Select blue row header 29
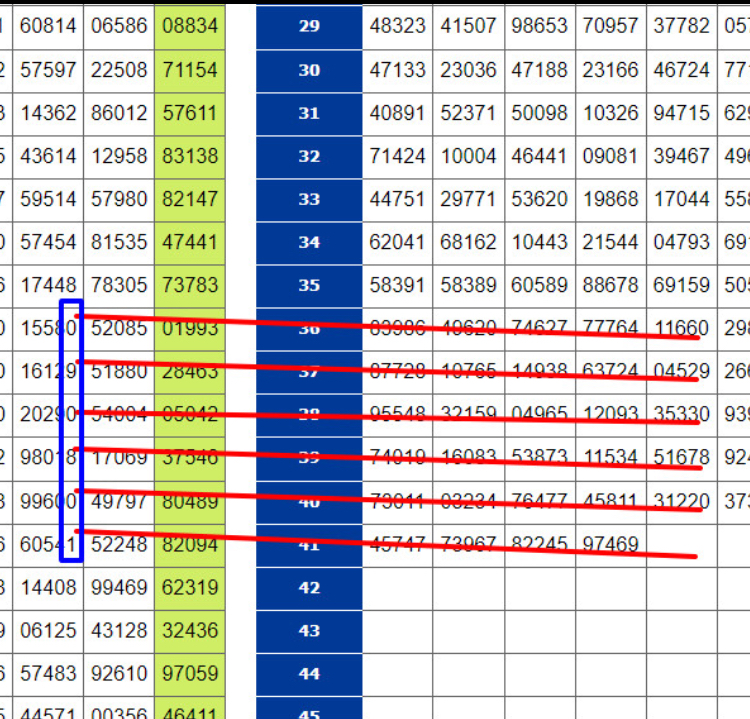This screenshot has height=719, width=750. pyautogui.click(x=309, y=26)
